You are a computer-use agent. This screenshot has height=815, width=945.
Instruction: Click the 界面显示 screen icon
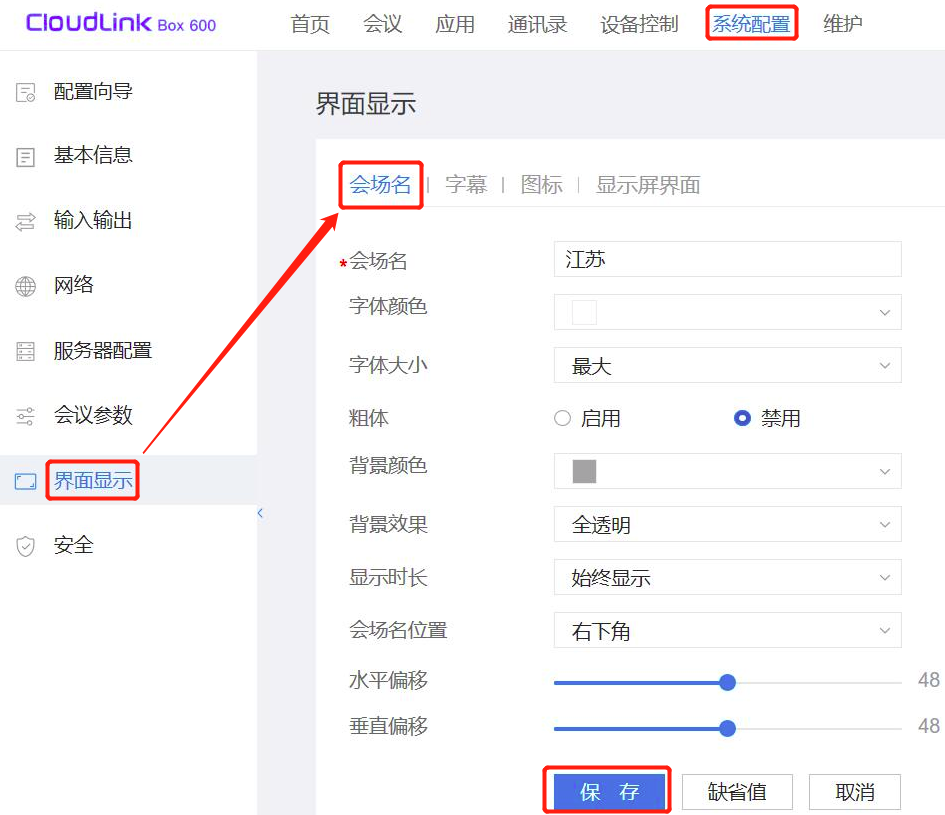tap(25, 481)
